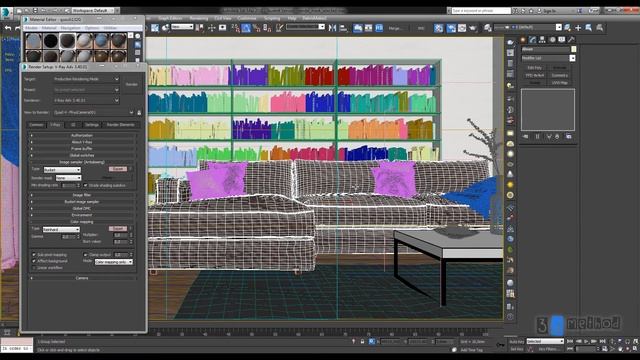Expand the Global switches rollout
The height and width of the screenshot is (360, 640).
pyautogui.click(x=82, y=156)
